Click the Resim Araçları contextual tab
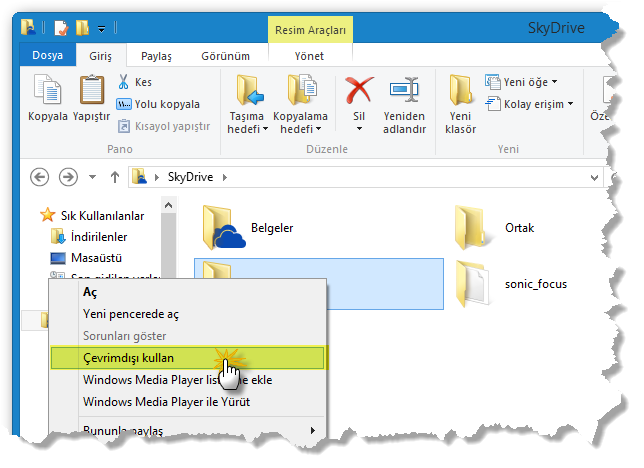This screenshot has height=468, width=644. (310, 30)
